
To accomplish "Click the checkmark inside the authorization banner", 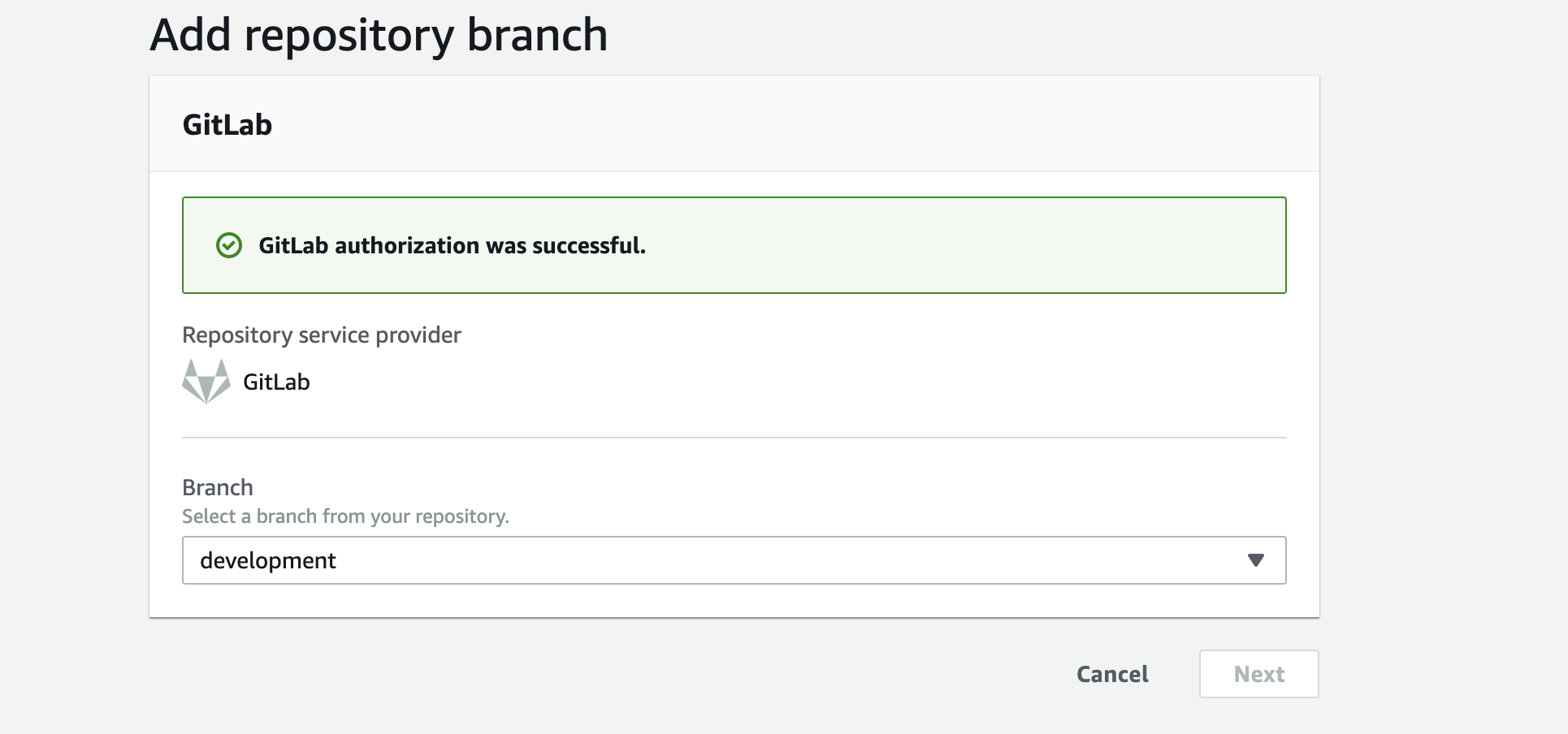I will click(x=228, y=244).
